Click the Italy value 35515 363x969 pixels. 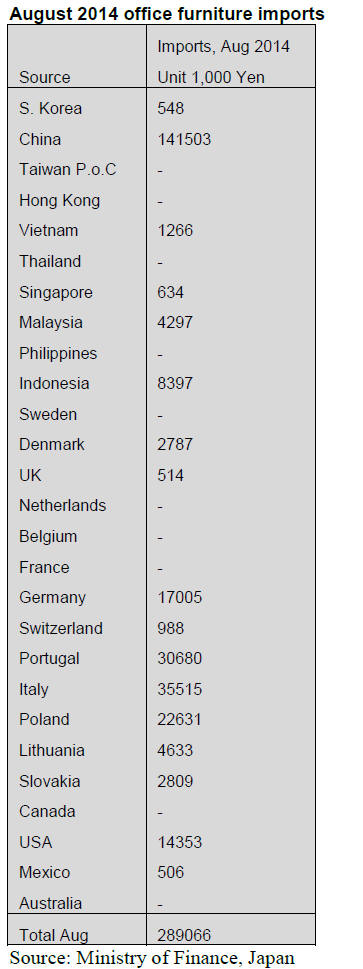[x=179, y=689]
